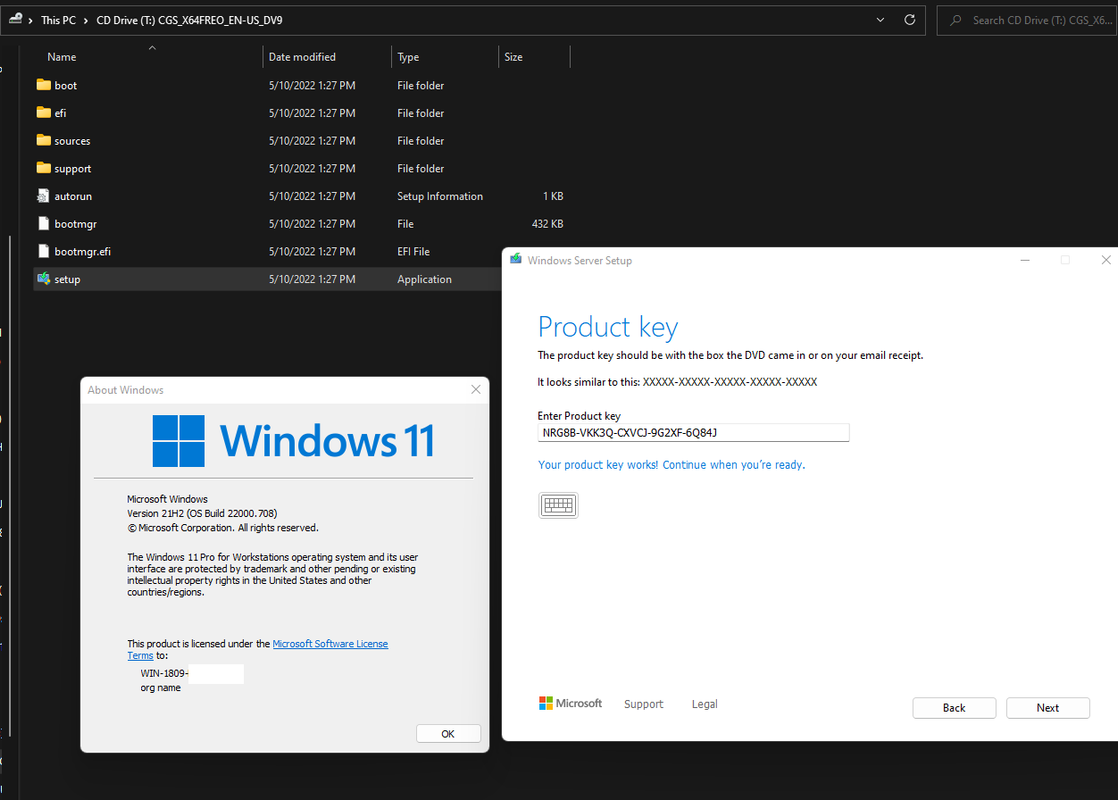
Task: Click the Setup Information type cell
Action: pos(440,196)
